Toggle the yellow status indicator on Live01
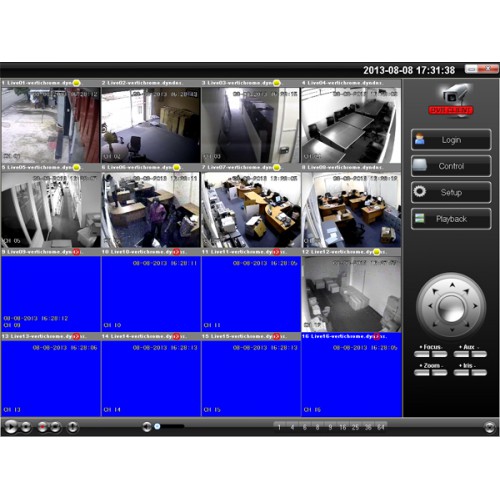The height and width of the screenshot is (500, 500). click(x=76, y=83)
